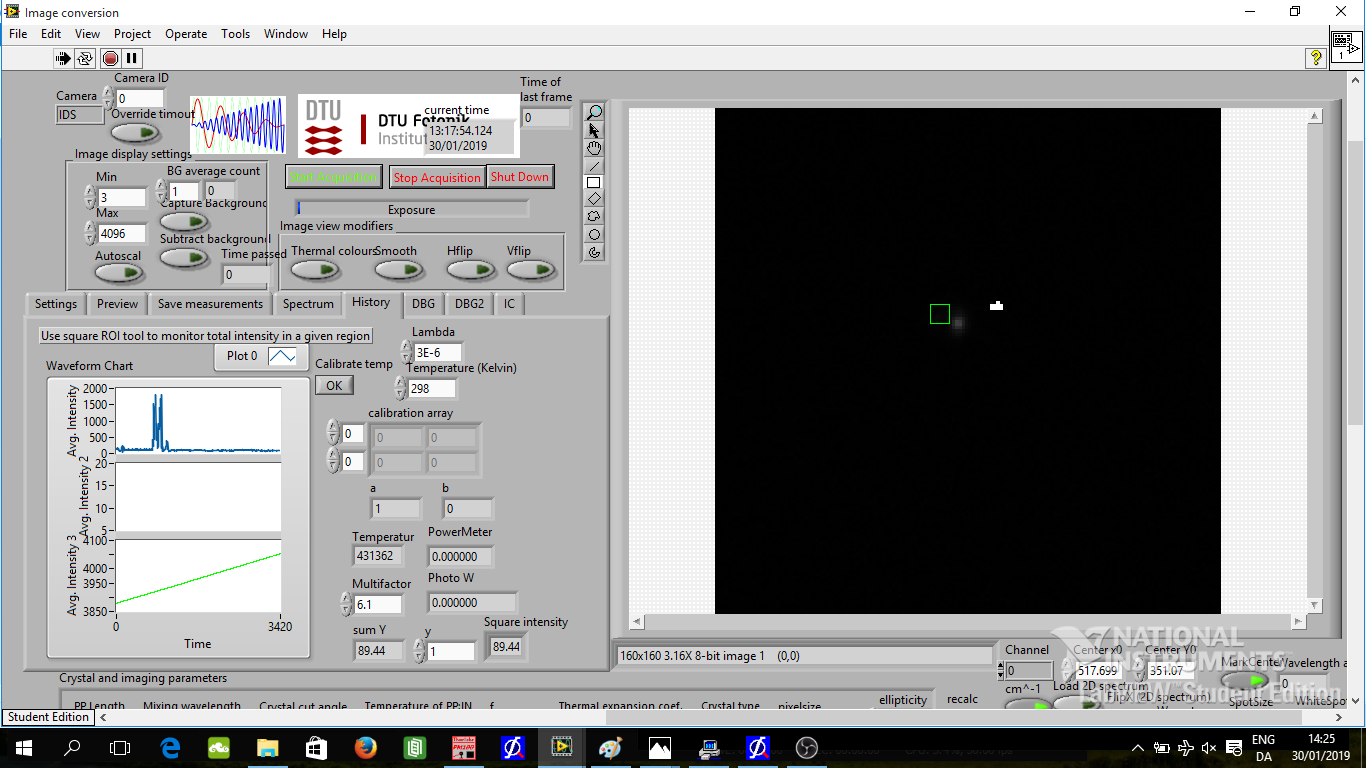Enable the Subtract background switch
The height and width of the screenshot is (768, 1366).
184,258
